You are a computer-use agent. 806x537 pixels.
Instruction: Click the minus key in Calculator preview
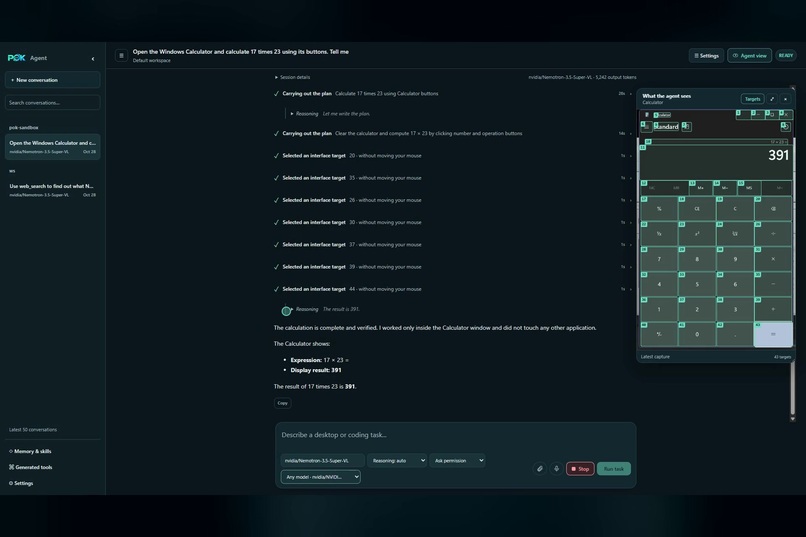click(x=773, y=284)
